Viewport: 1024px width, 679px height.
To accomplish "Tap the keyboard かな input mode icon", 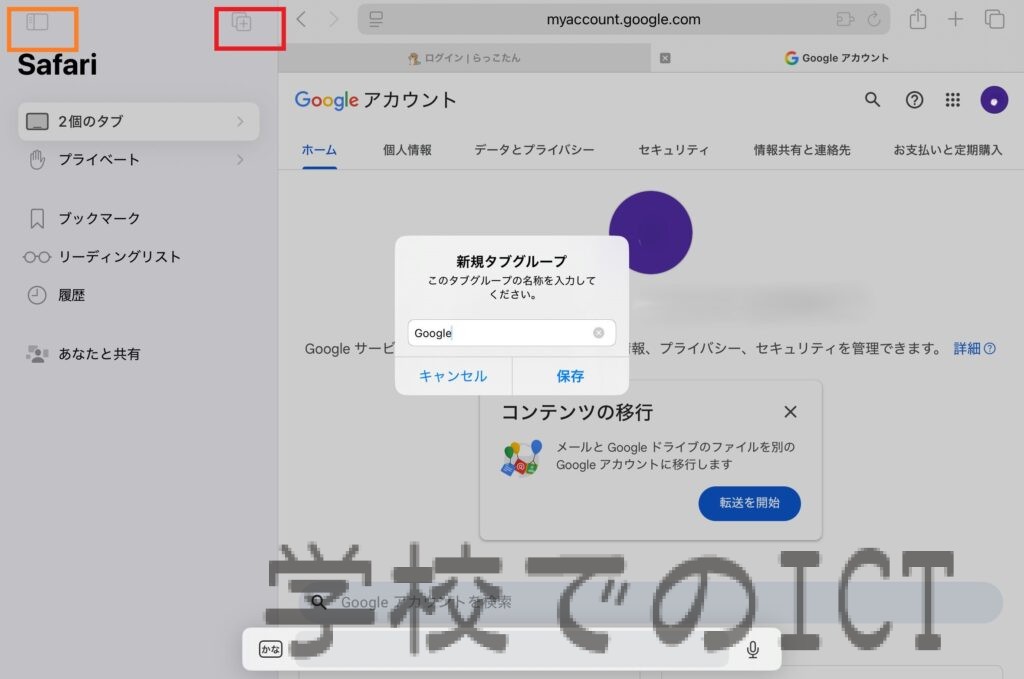I will [x=270, y=649].
